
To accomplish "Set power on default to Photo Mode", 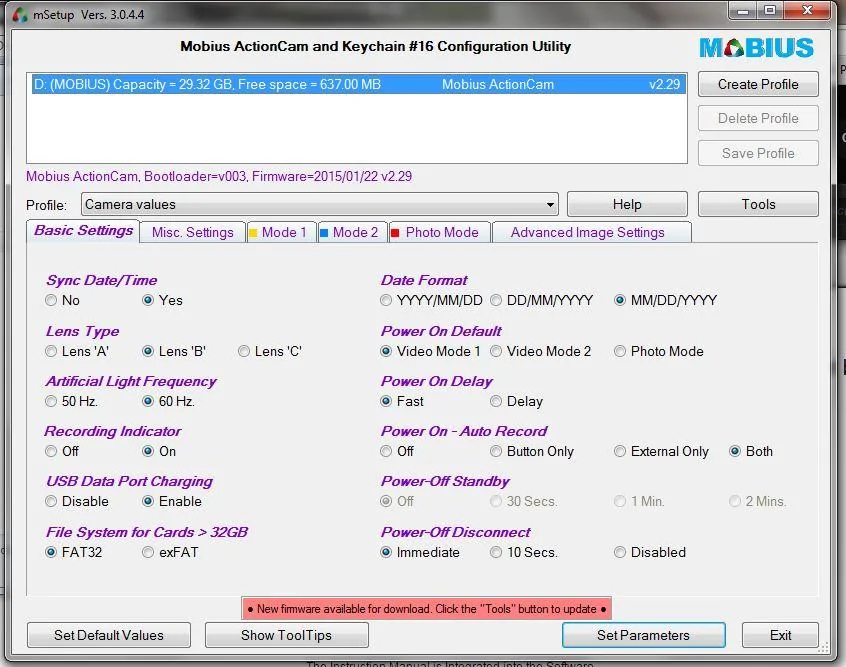I will tap(659, 352).
